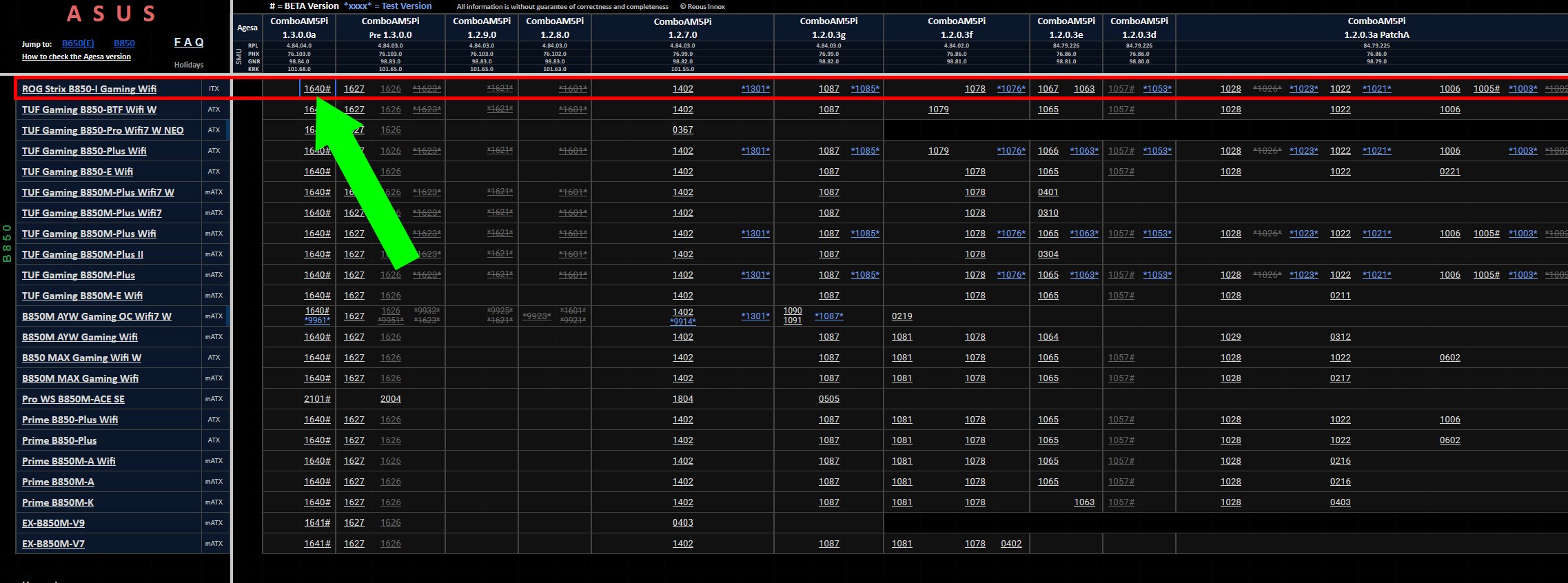This screenshot has width=1568, height=583.
Task: Select ComboAM5Pi 1.3.0.0a column header
Action: point(299,28)
